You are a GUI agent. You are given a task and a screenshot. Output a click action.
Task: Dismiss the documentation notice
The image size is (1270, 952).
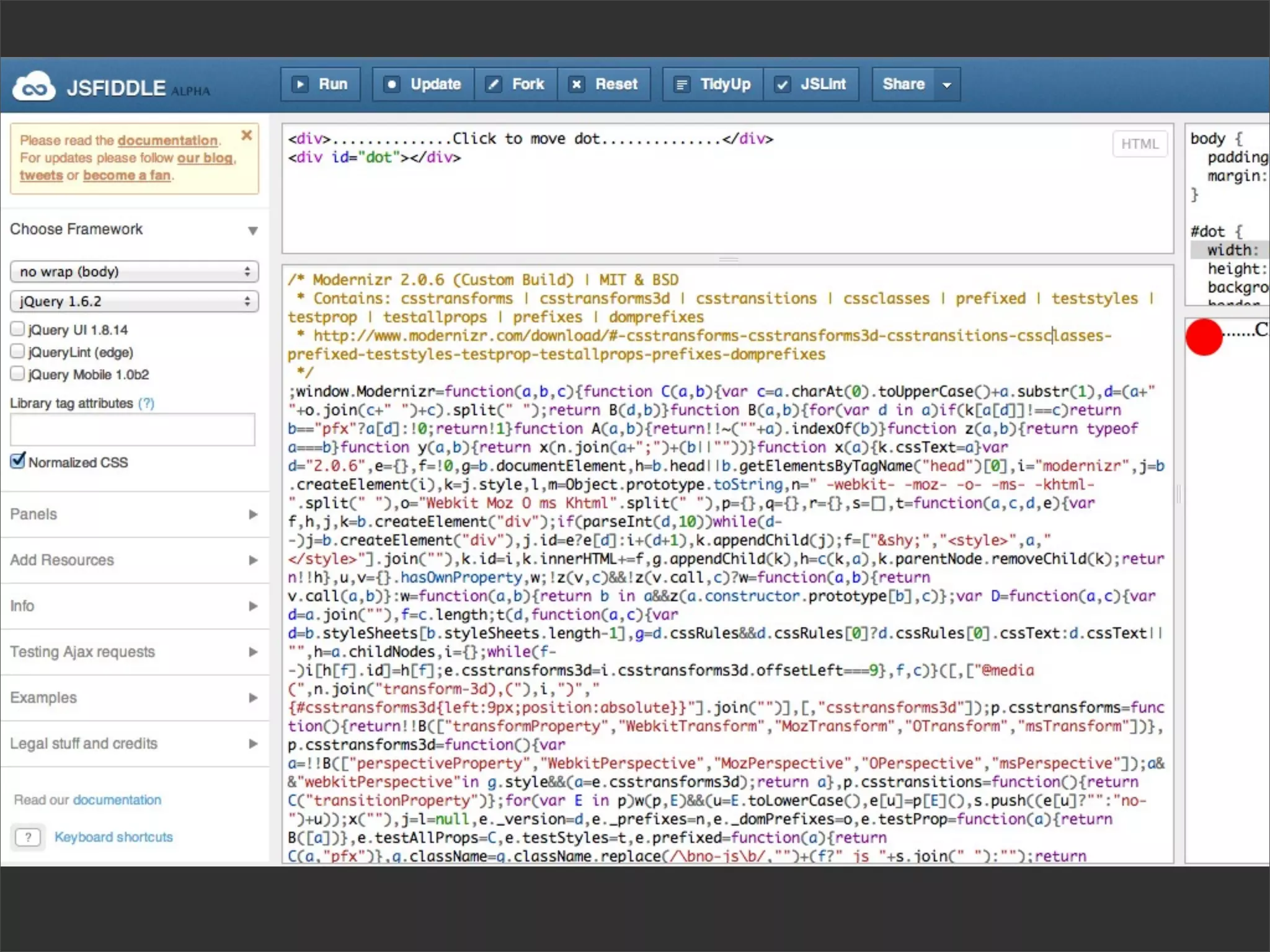pyautogui.click(x=246, y=135)
